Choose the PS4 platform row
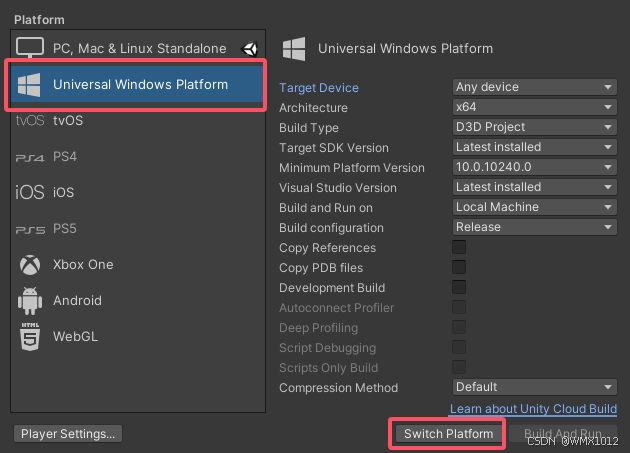 [138, 157]
